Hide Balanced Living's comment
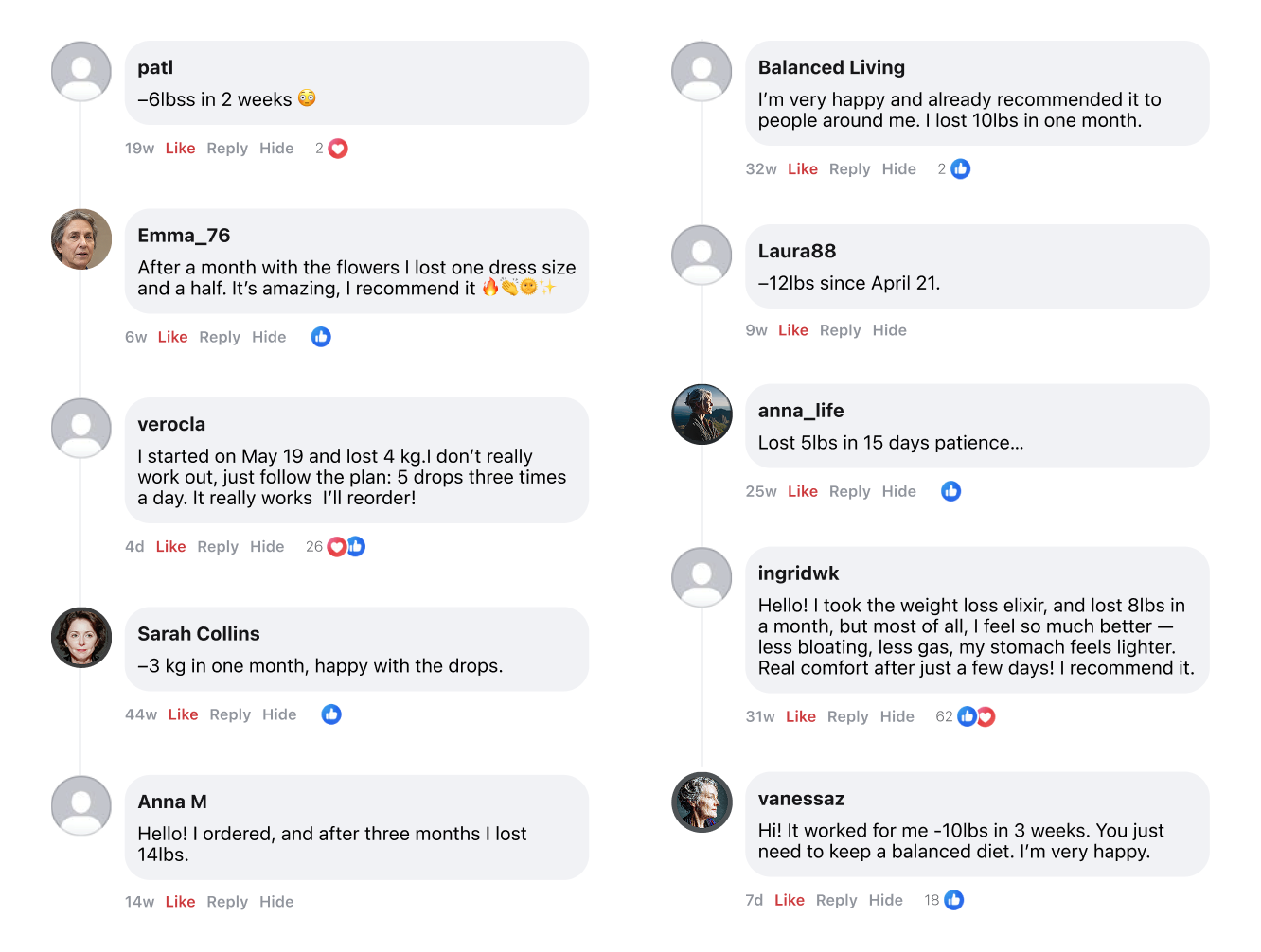The height and width of the screenshot is (952, 1261). pos(898,169)
